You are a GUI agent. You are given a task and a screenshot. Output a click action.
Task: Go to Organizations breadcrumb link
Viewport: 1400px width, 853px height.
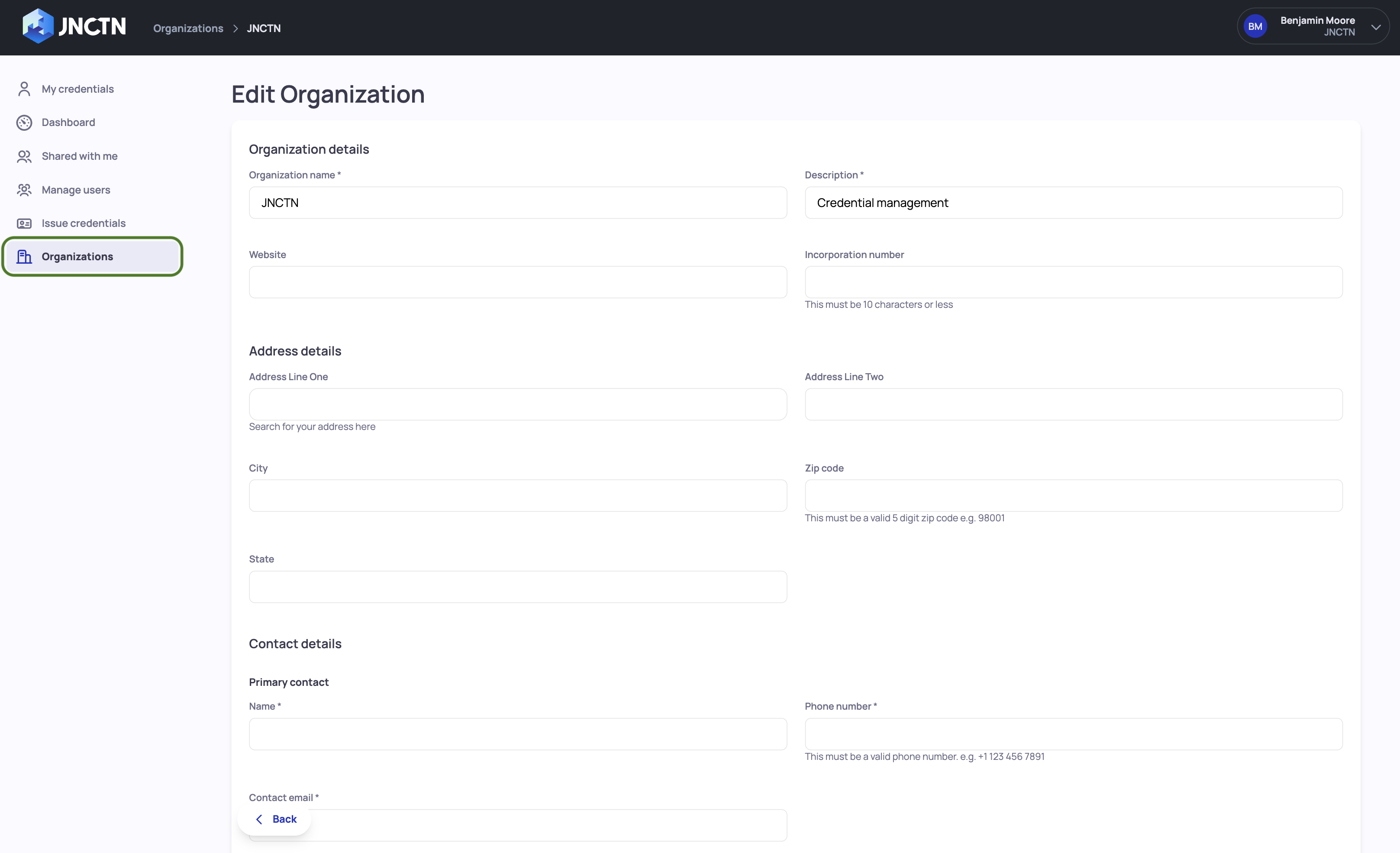(x=188, y=29)
